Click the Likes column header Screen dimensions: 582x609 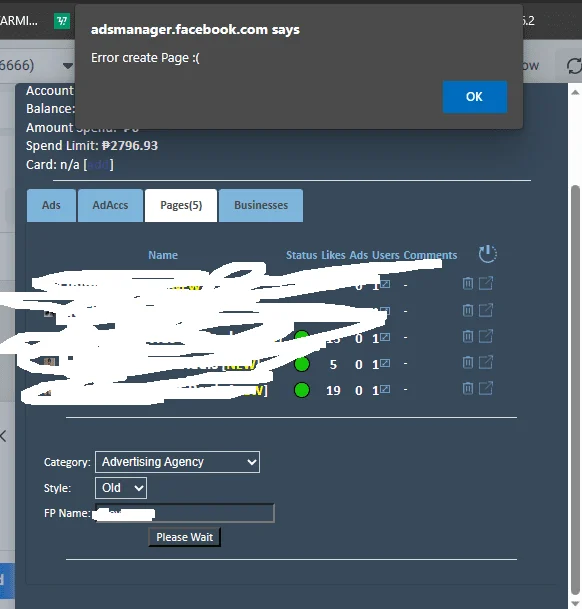(x=333, y=255)
